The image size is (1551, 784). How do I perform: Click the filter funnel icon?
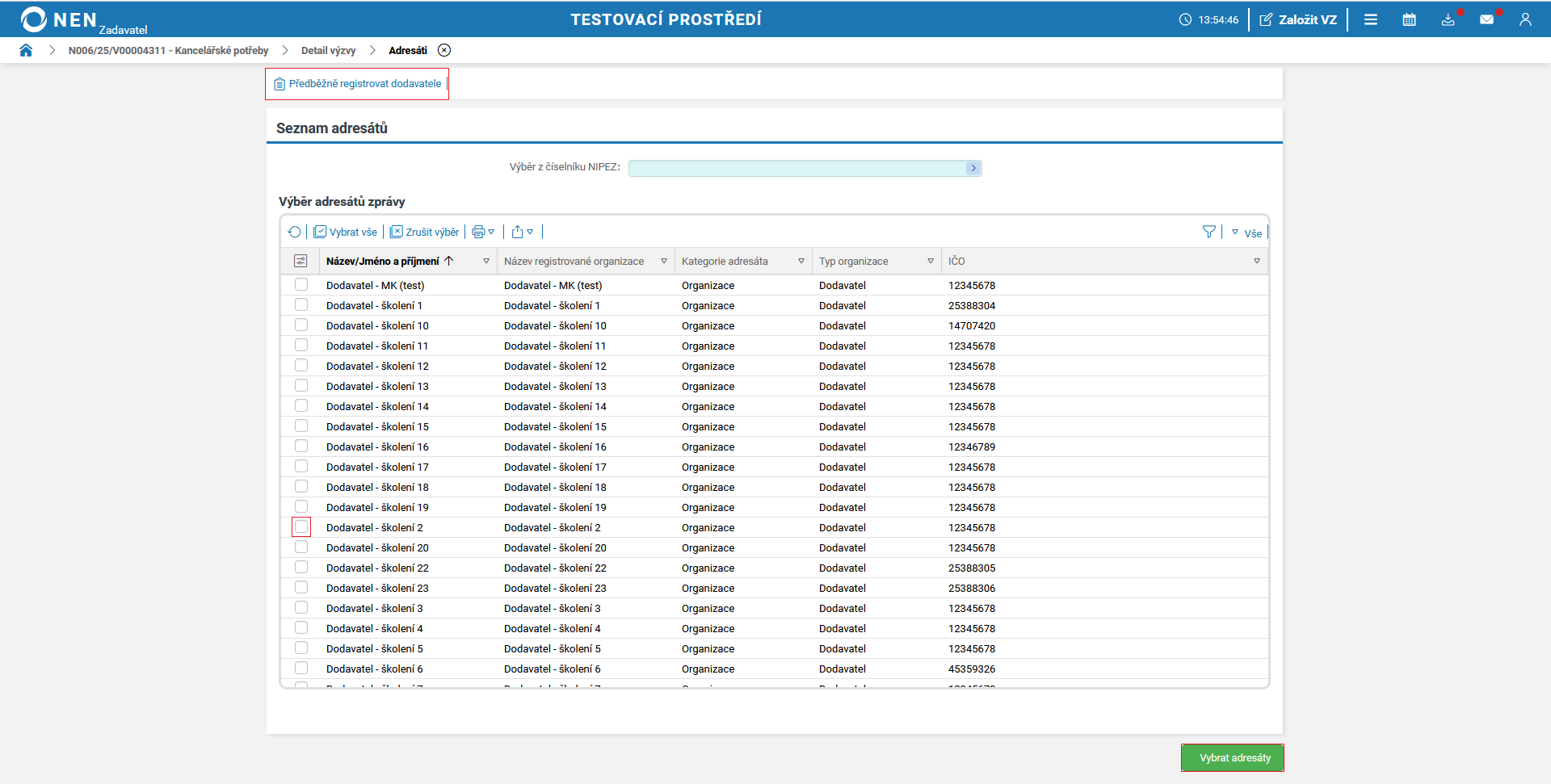pyautogui.click(x=1208, y=233)
